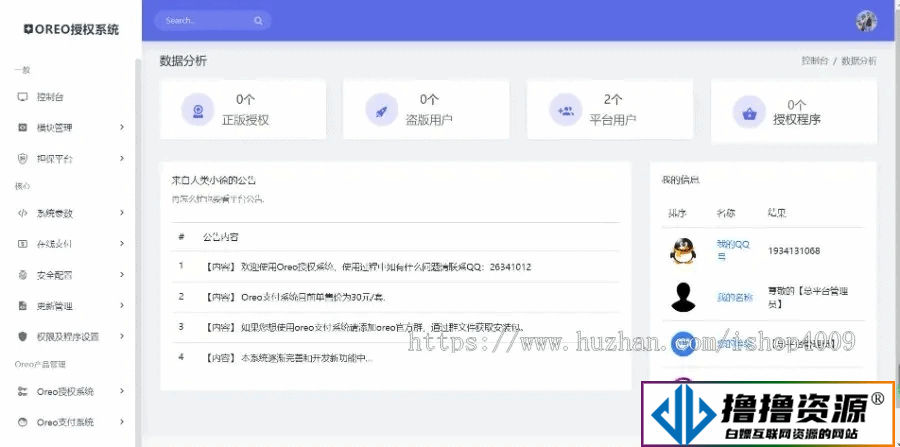Click the OREO授权系统 logo icon
The height and width of the screenshot is (447, 900).
(x=28, y=29)
